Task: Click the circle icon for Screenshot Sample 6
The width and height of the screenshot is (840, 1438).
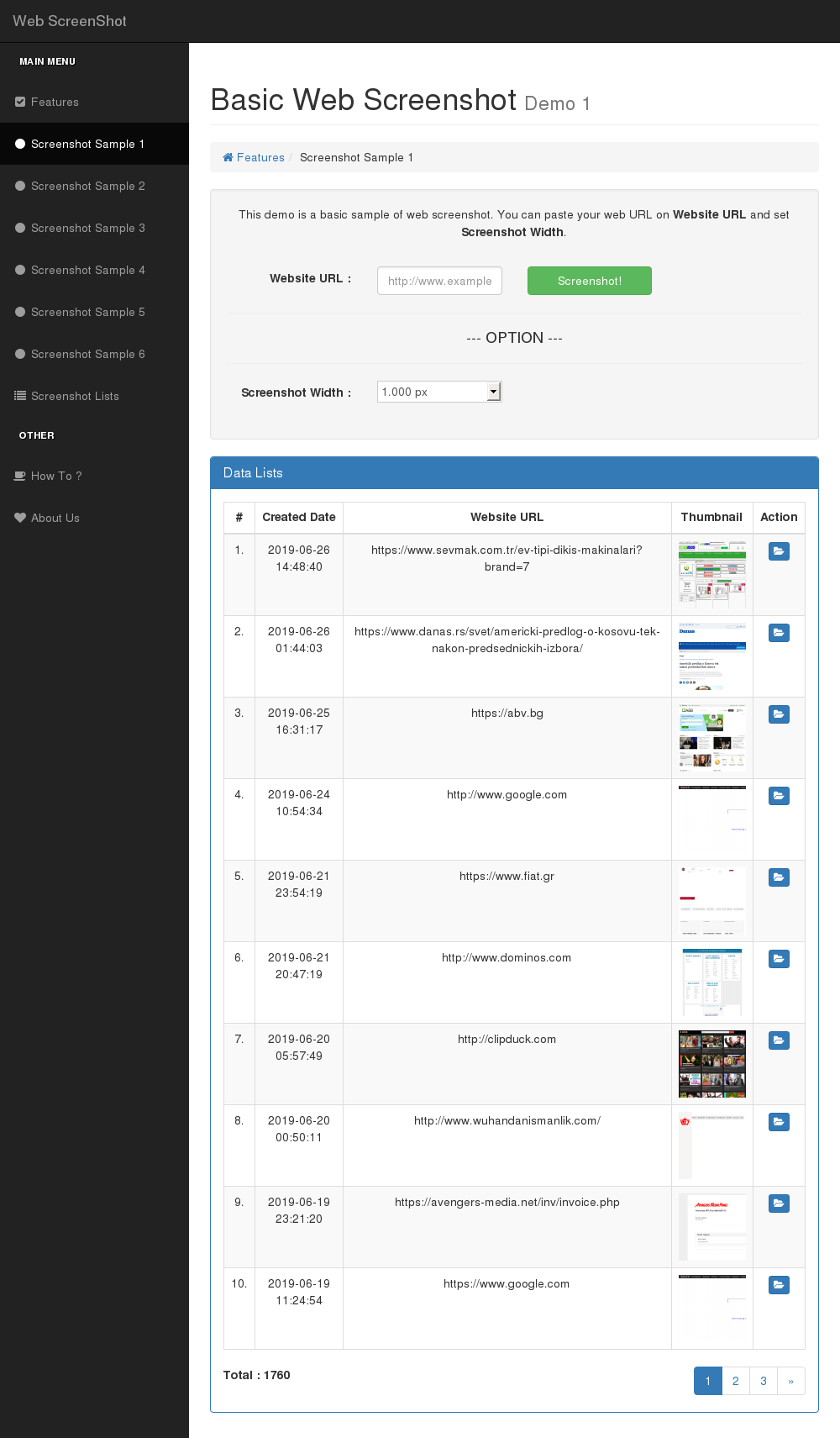Action: [x=20, y=354]
